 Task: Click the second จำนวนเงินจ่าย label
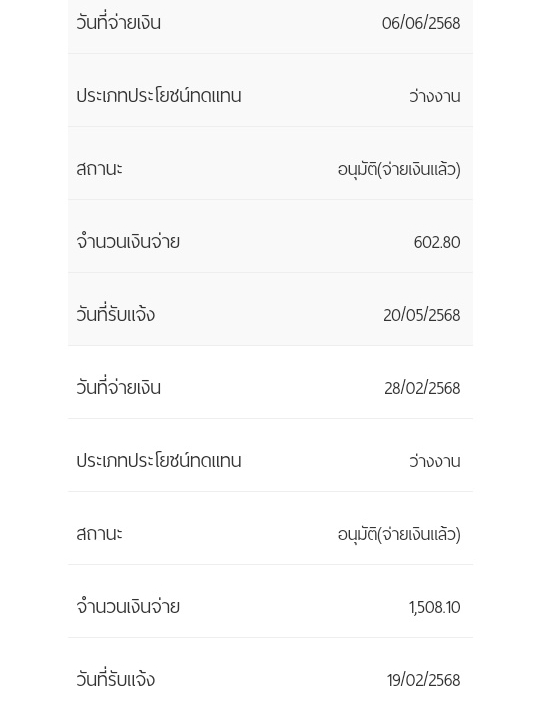pos(128,606)
